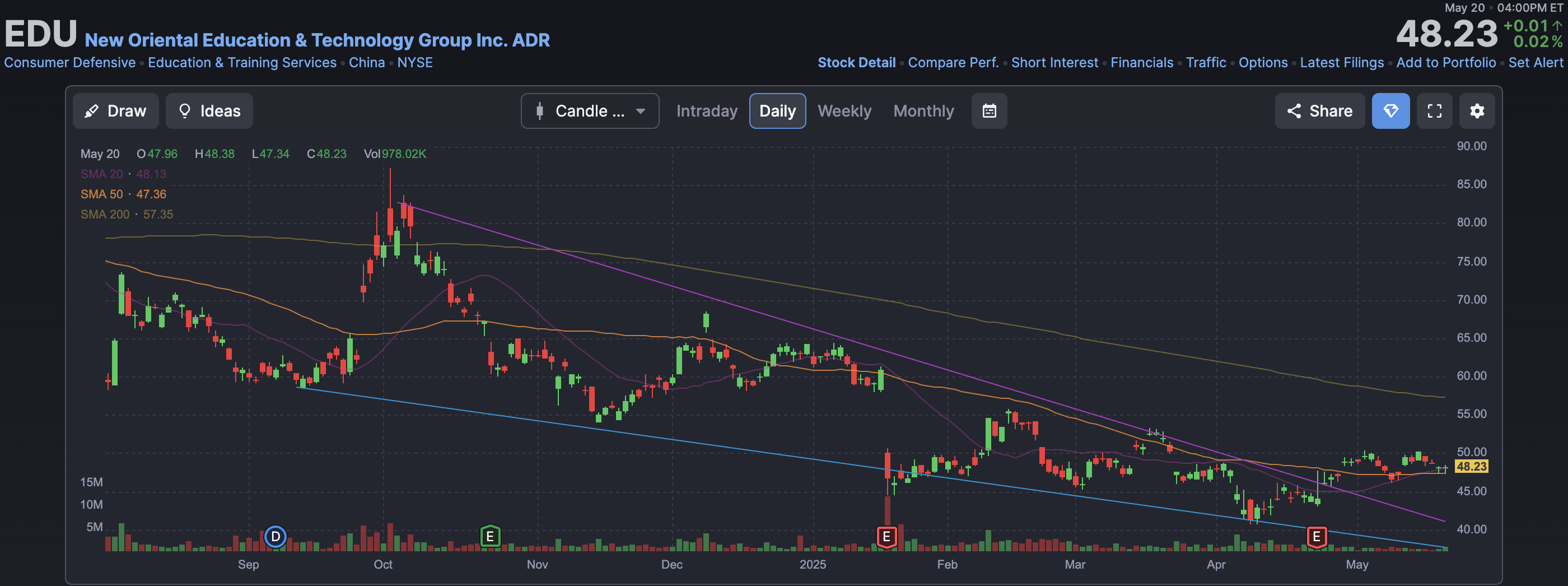Click the 48.23 current price tag on axis
Image resolution: width=1568 pixels, height=586 pixels.
(x=1471, y=467)
